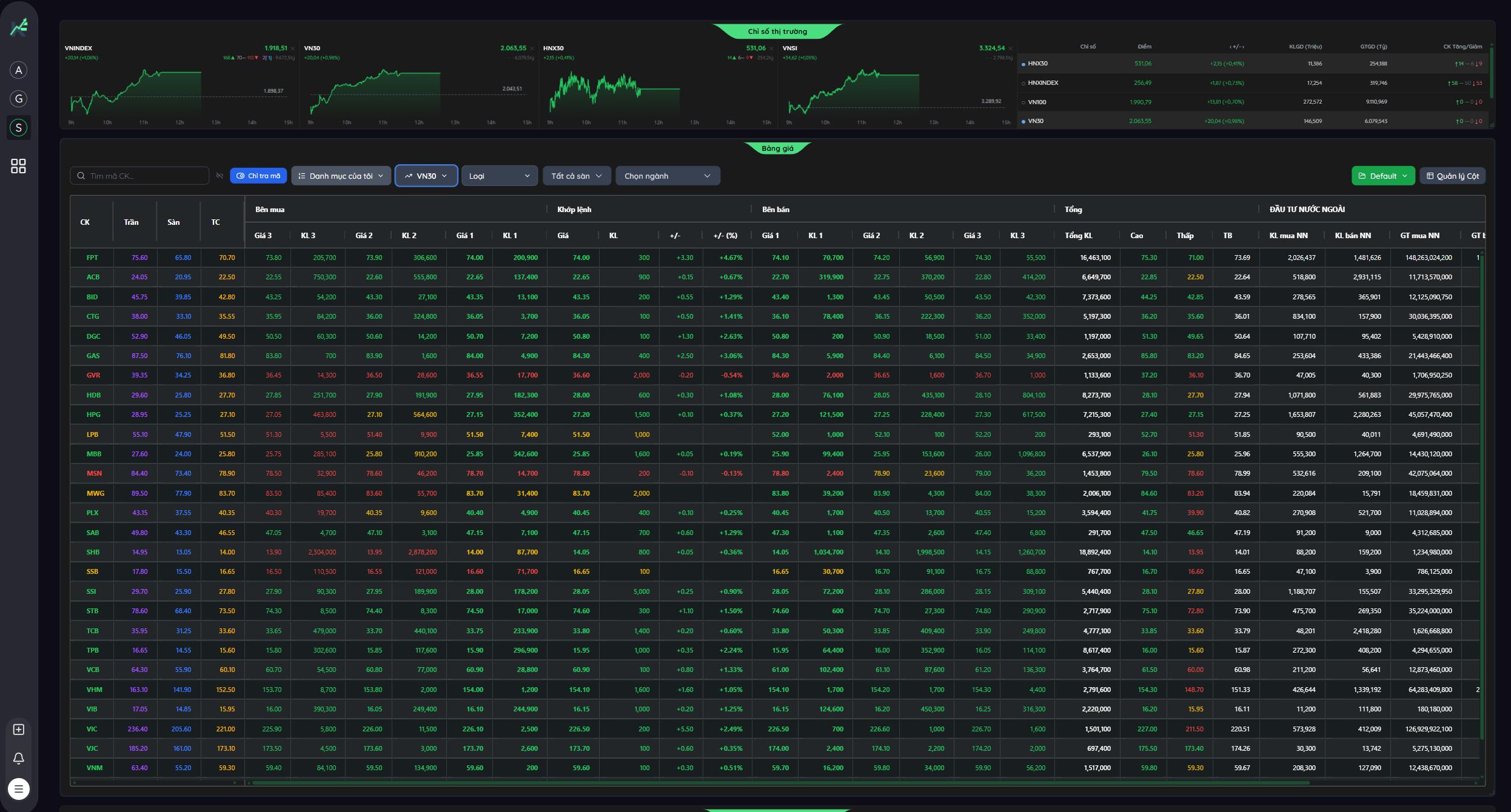
Task: Open the circled A icon in the sidebar
Action: pyautogui.click(x=19, y=70)
